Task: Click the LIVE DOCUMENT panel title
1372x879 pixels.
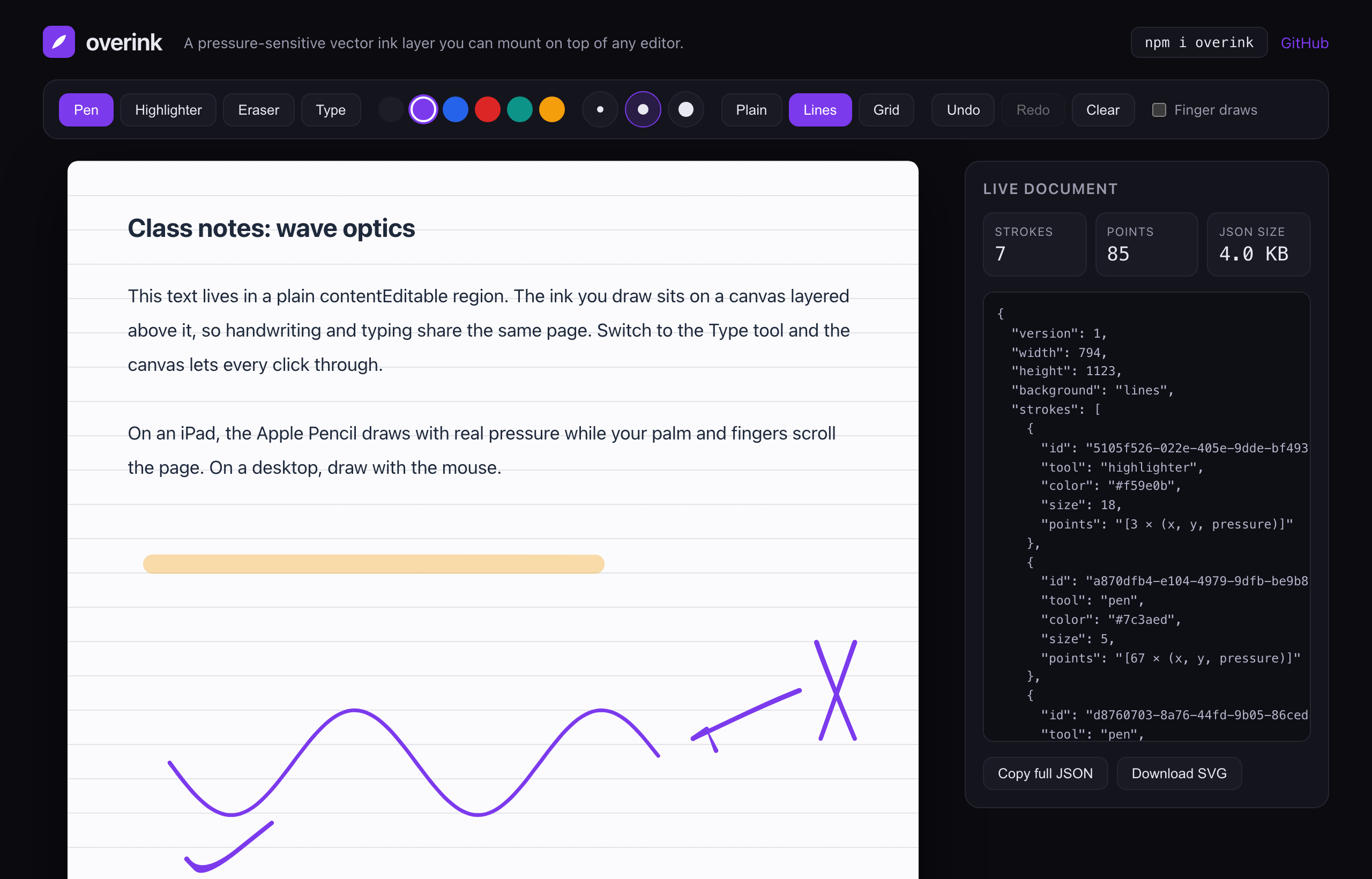Action: [x=1050, y=189]
